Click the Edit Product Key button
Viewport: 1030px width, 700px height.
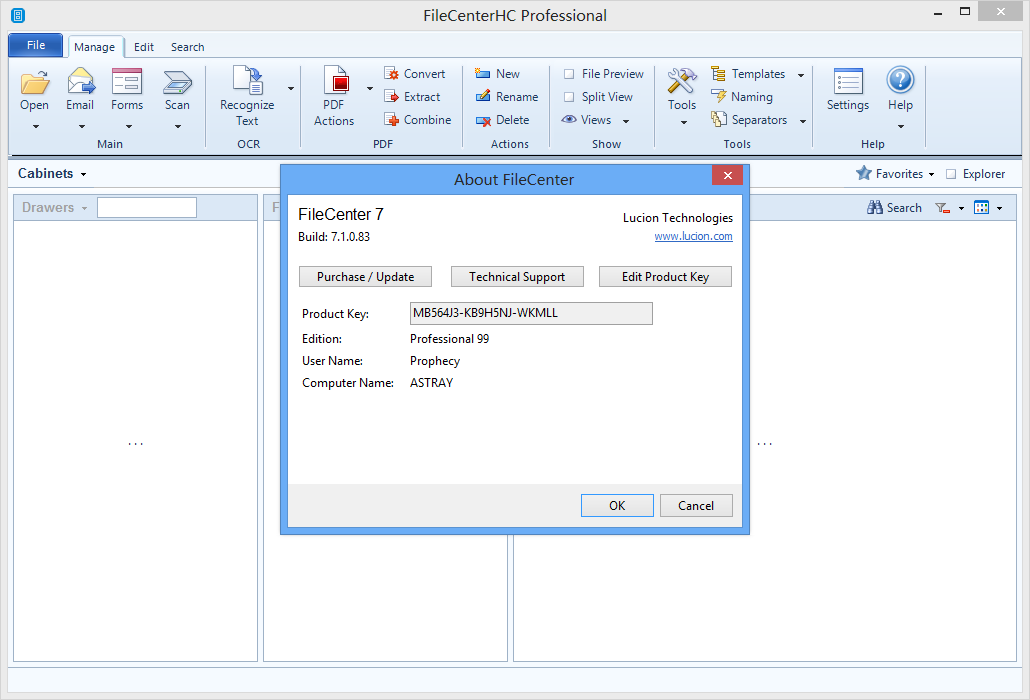tap(665, 276)
